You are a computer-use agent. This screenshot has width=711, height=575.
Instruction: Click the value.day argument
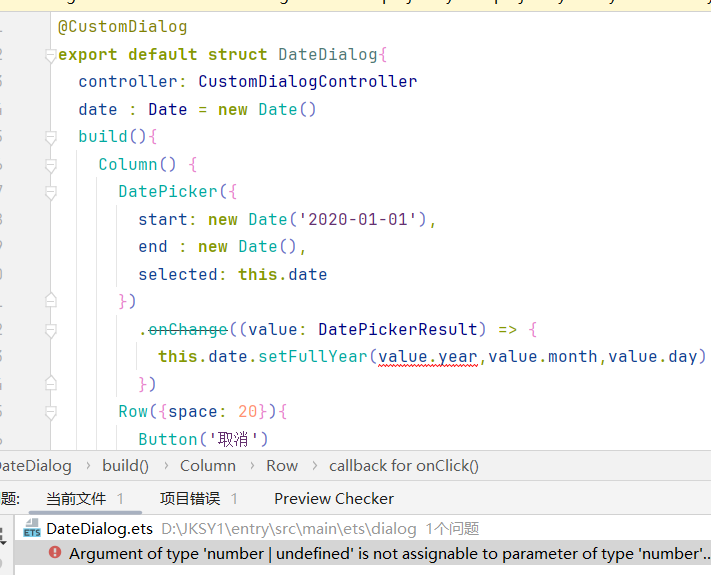pyautogui.click(x=653, y=357)
